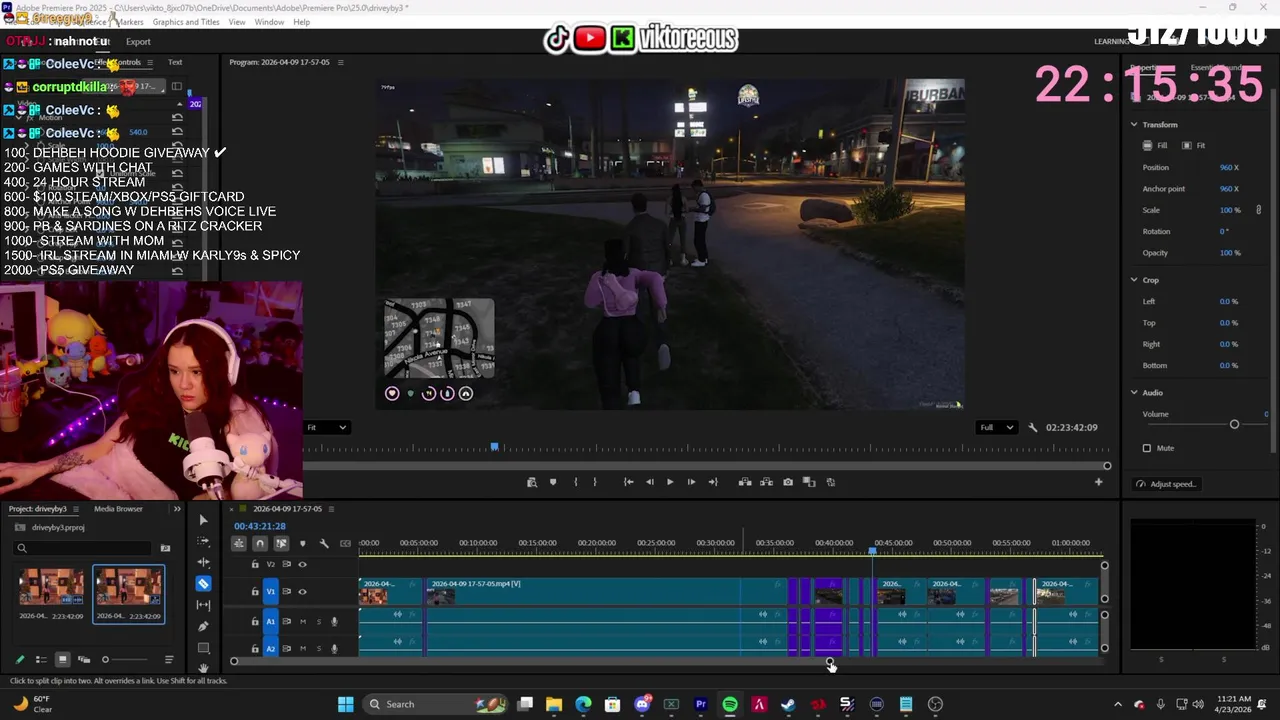The image size is (1280, 720).
Task: Collapse the Transform section
Action: pyautogui.click(x=1134, y=125)
